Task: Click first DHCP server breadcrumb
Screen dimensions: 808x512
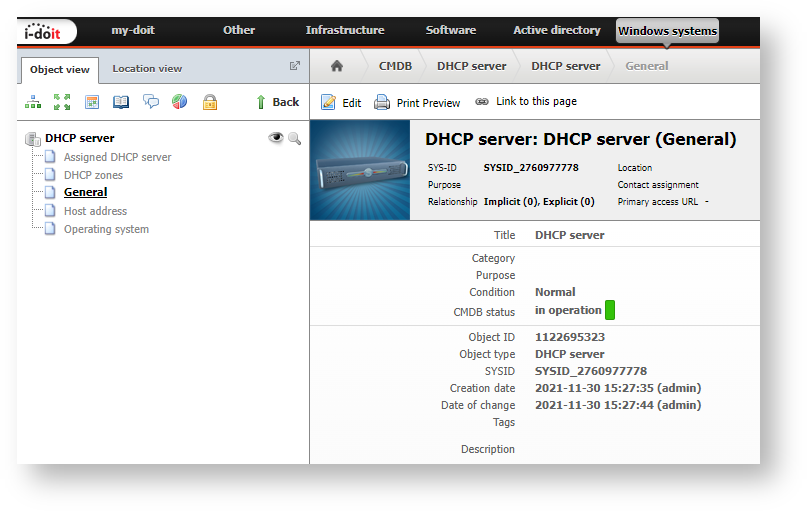Action: 472,66
